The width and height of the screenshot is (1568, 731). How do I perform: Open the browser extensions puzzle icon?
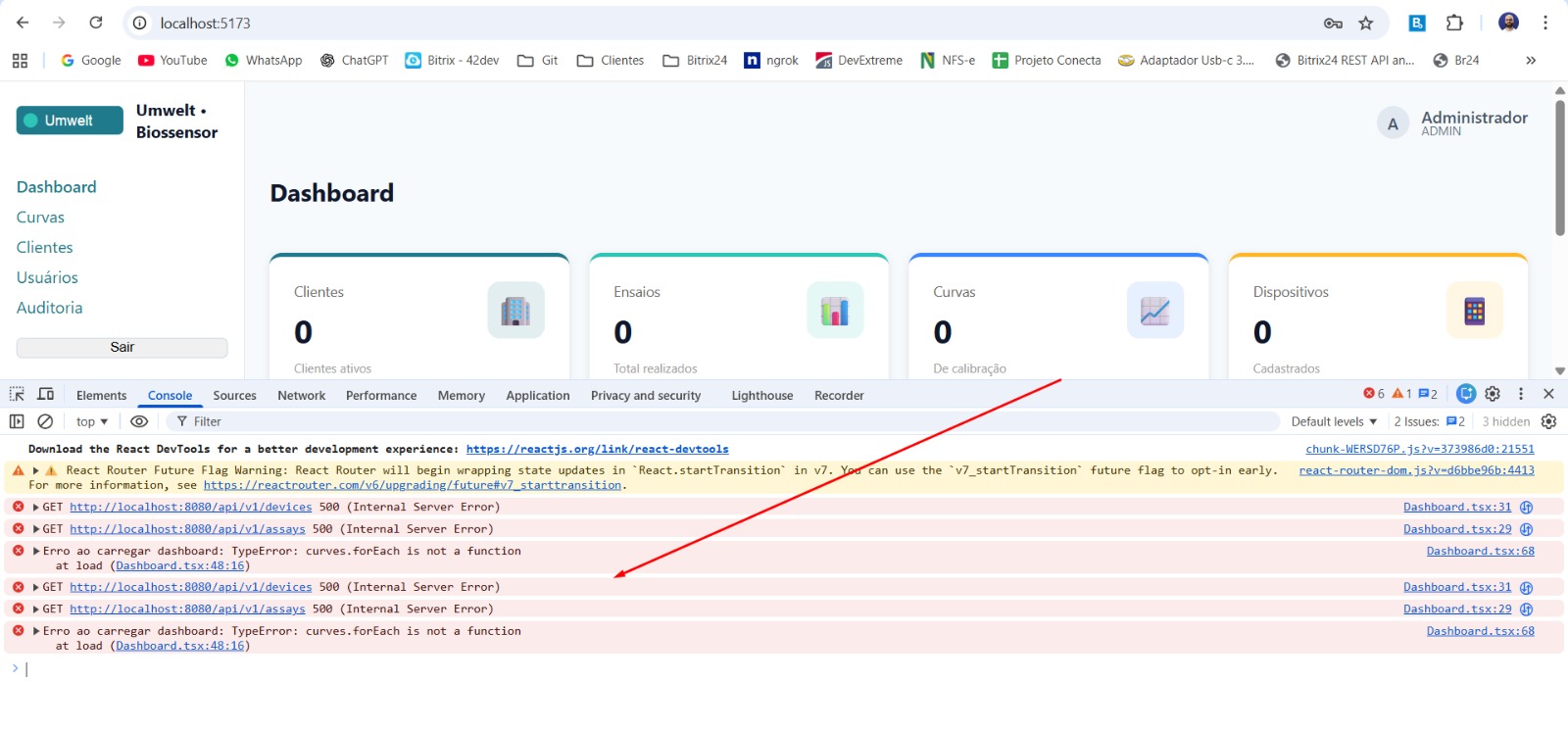(x=1454, y=23)
